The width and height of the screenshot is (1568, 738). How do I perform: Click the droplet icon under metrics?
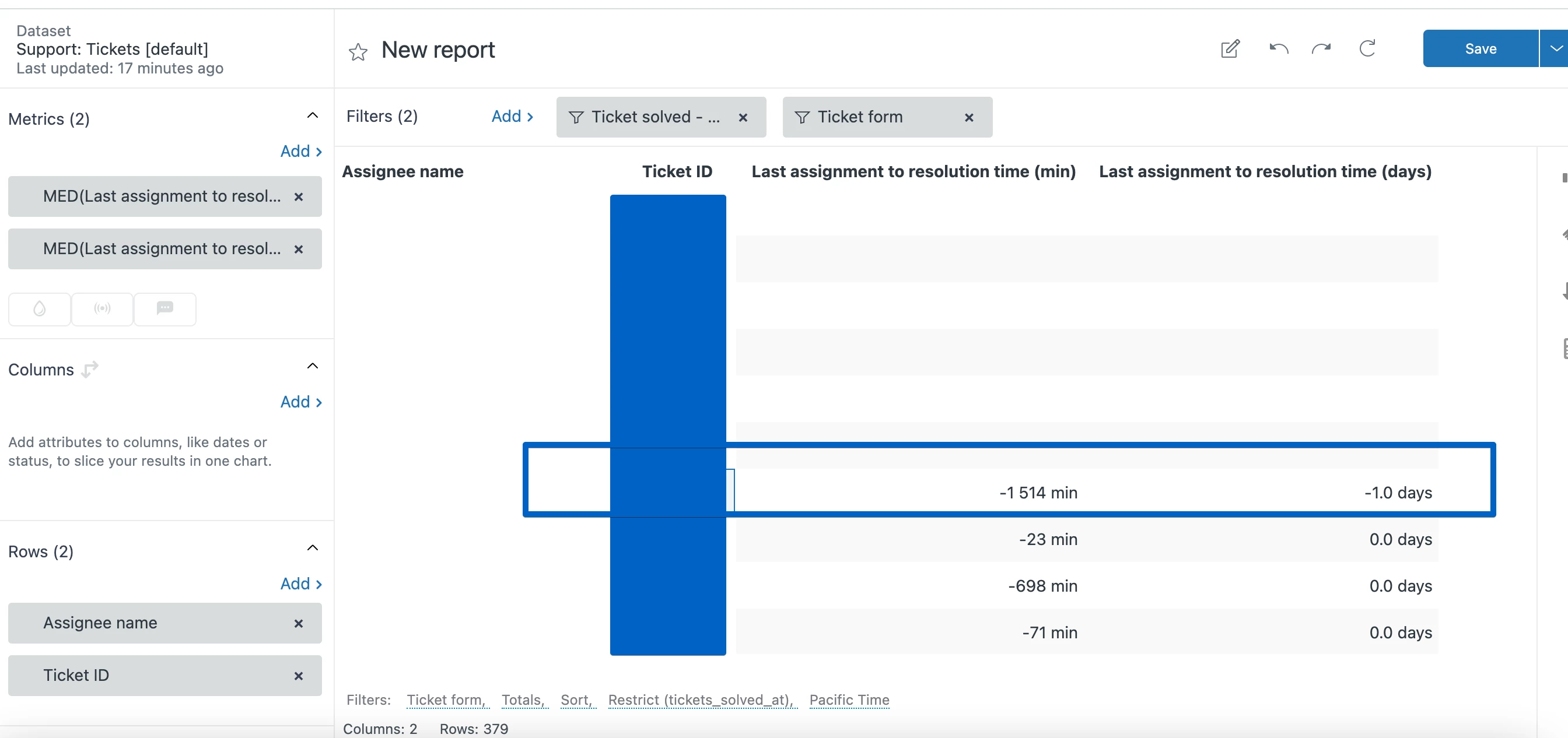pyautogui.click(x=40, y=309)
